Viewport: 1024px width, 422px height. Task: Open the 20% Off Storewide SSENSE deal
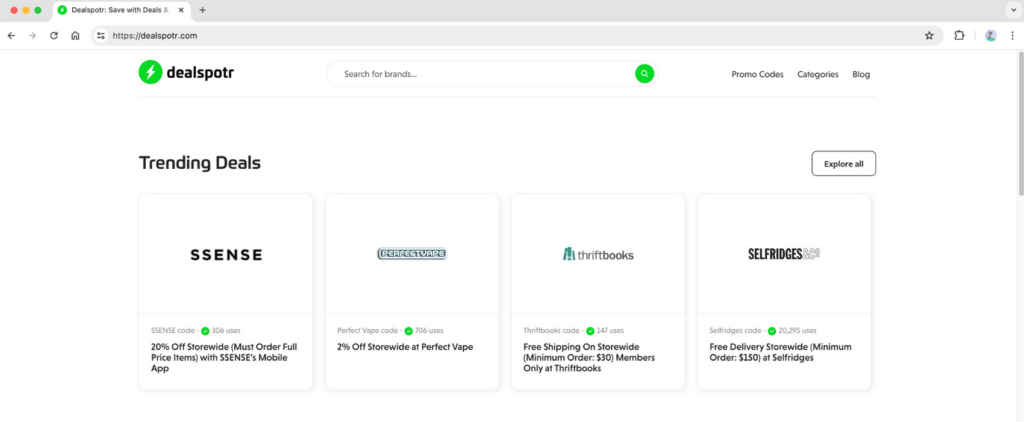(224, 358)
